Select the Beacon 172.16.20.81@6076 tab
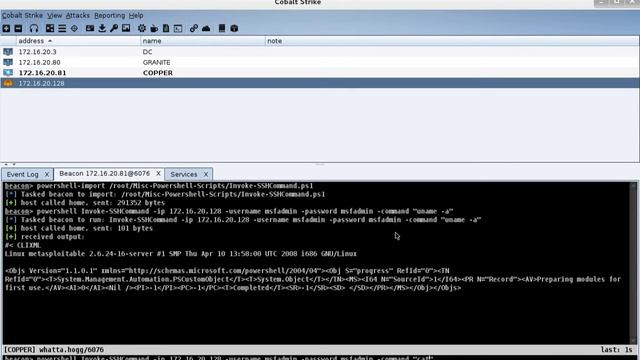Screen dimensions: 640x360 click(x=104, y=173)
